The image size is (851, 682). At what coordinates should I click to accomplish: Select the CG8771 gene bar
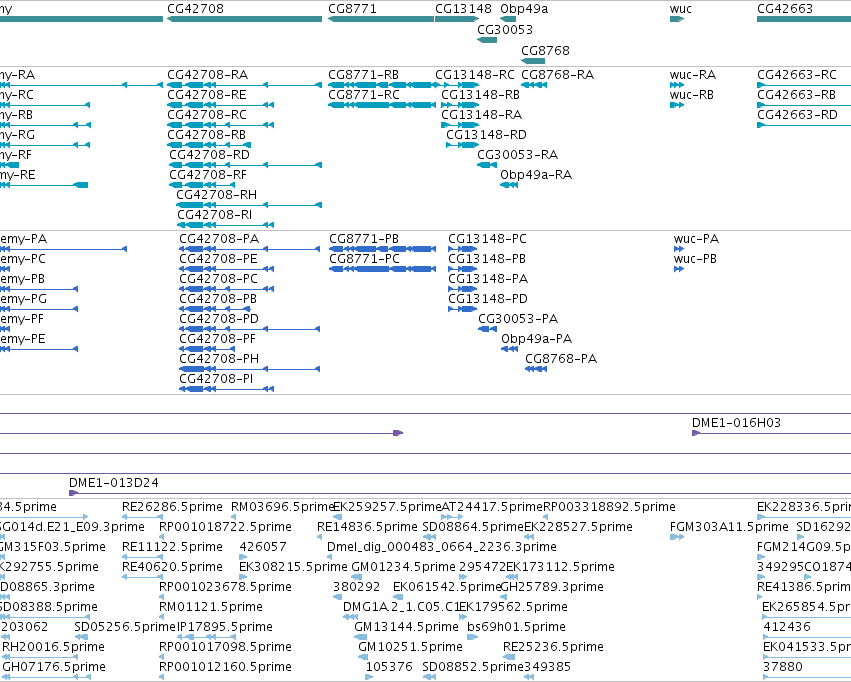[381, 19]
